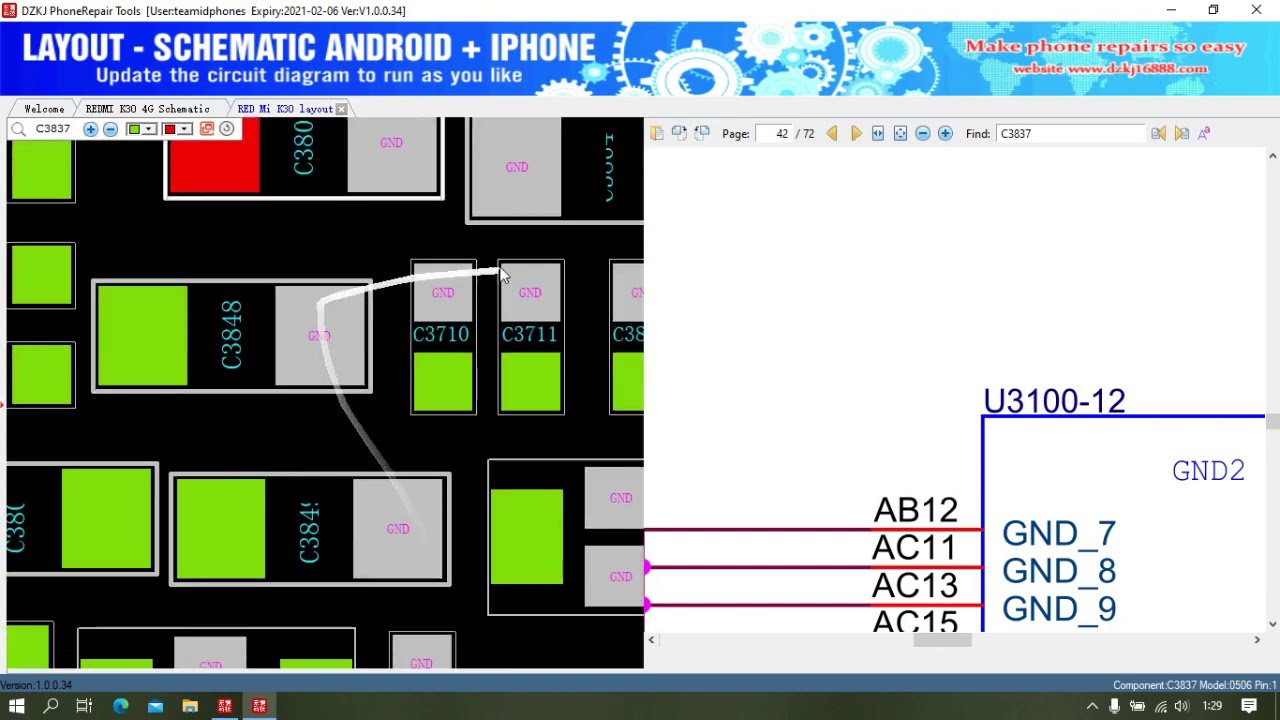Image resolution: width=1280 pixels, height=720 pixels.
Task: Open the Windows Start menu
Action: click(x=17, y=706)
